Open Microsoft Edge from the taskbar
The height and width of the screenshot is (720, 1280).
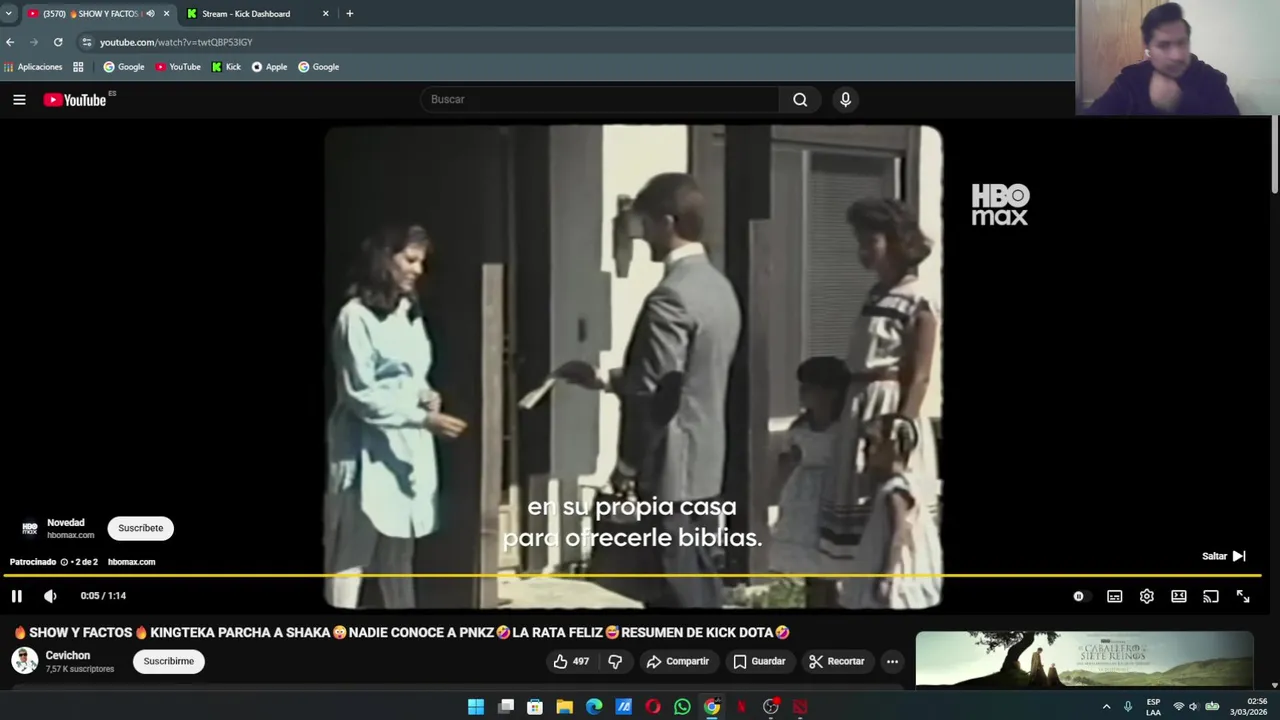pos(594,707)
